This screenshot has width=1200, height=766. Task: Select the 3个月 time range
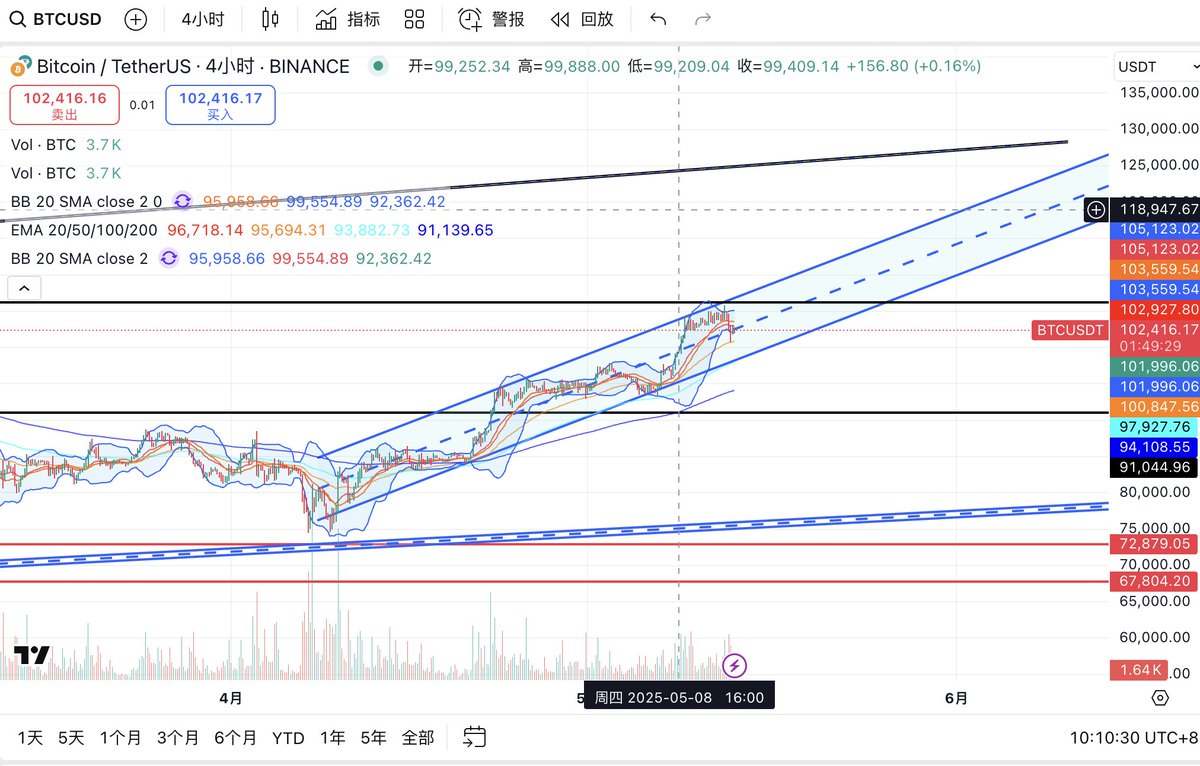point(177,738)
